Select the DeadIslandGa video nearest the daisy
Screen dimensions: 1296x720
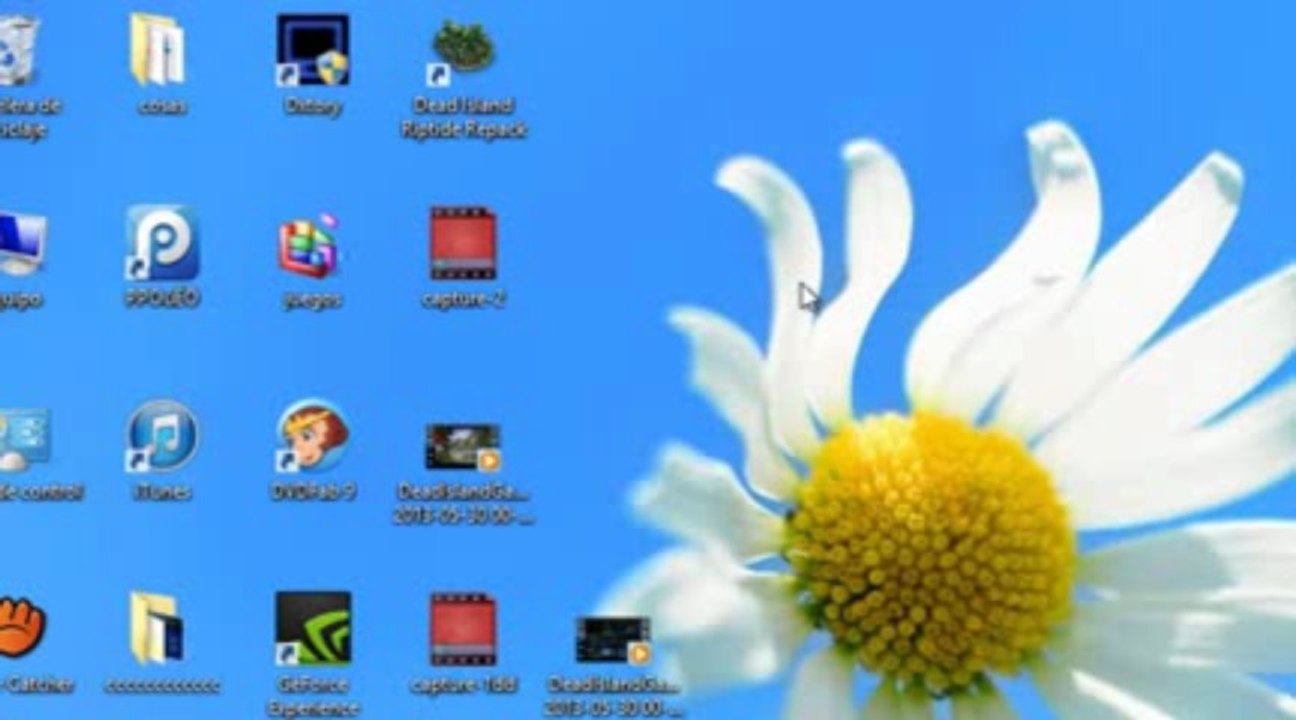point(613,640)
